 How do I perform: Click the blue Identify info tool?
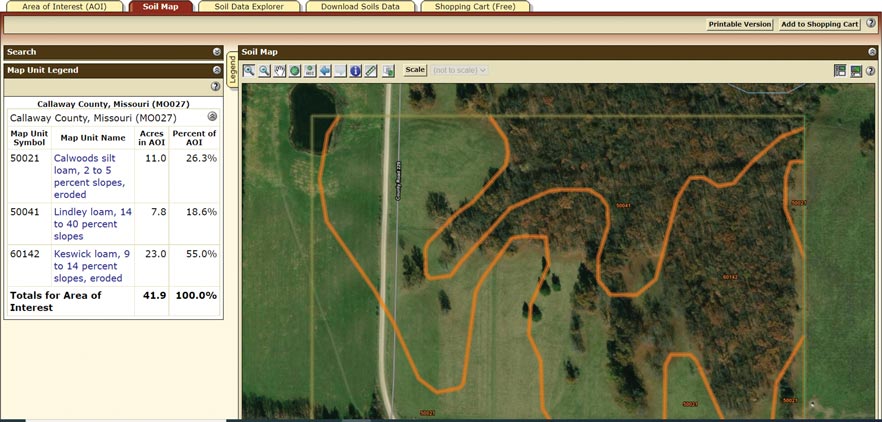355,71
